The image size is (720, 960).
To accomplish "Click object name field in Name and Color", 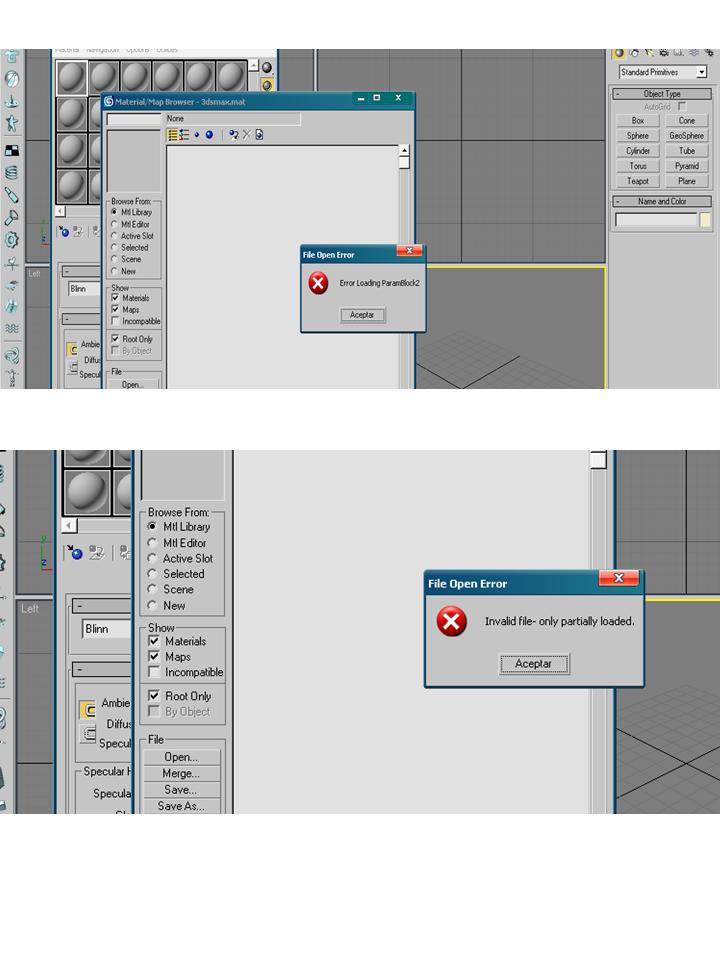I will point(656,220).
